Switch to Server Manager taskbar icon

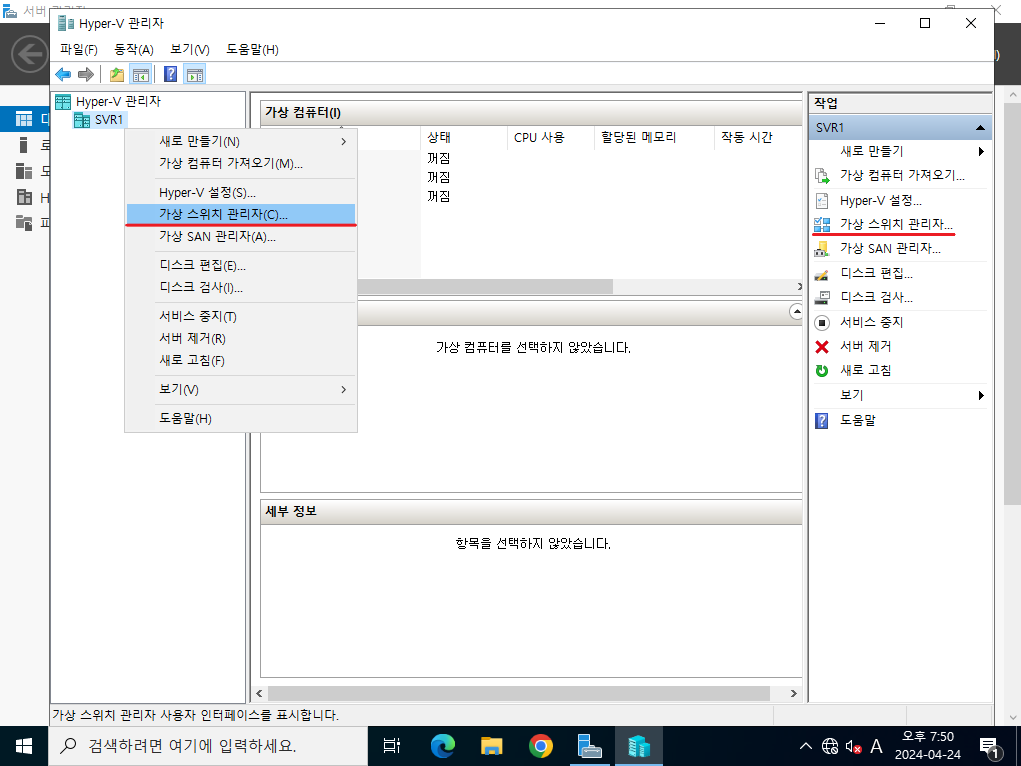[590, 746]
